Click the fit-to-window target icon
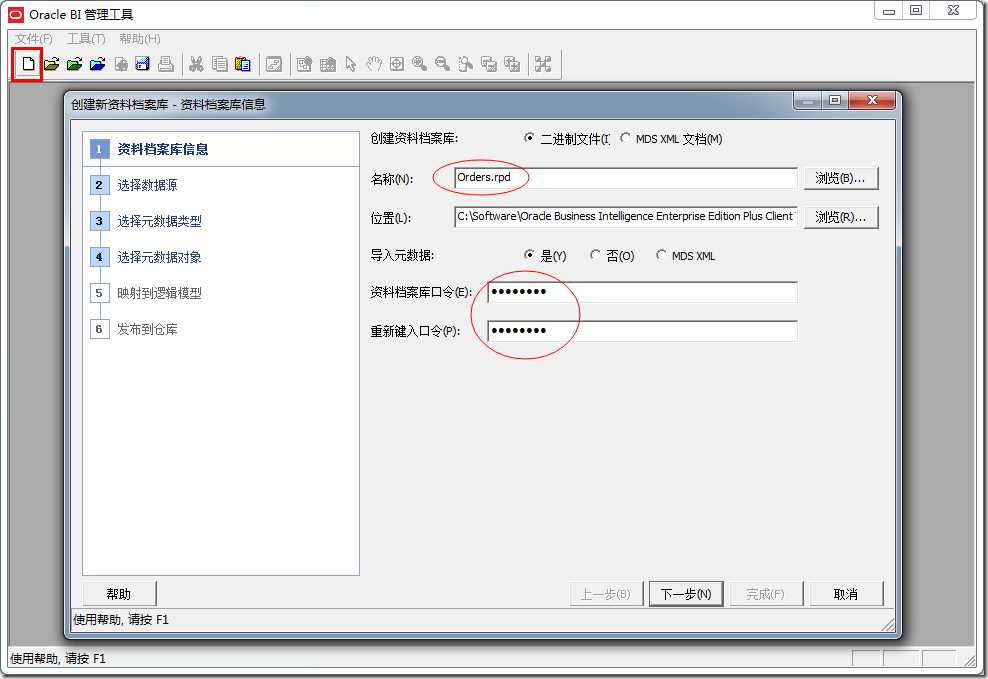Viewport: 988px width, 679px height. (397, 64)
